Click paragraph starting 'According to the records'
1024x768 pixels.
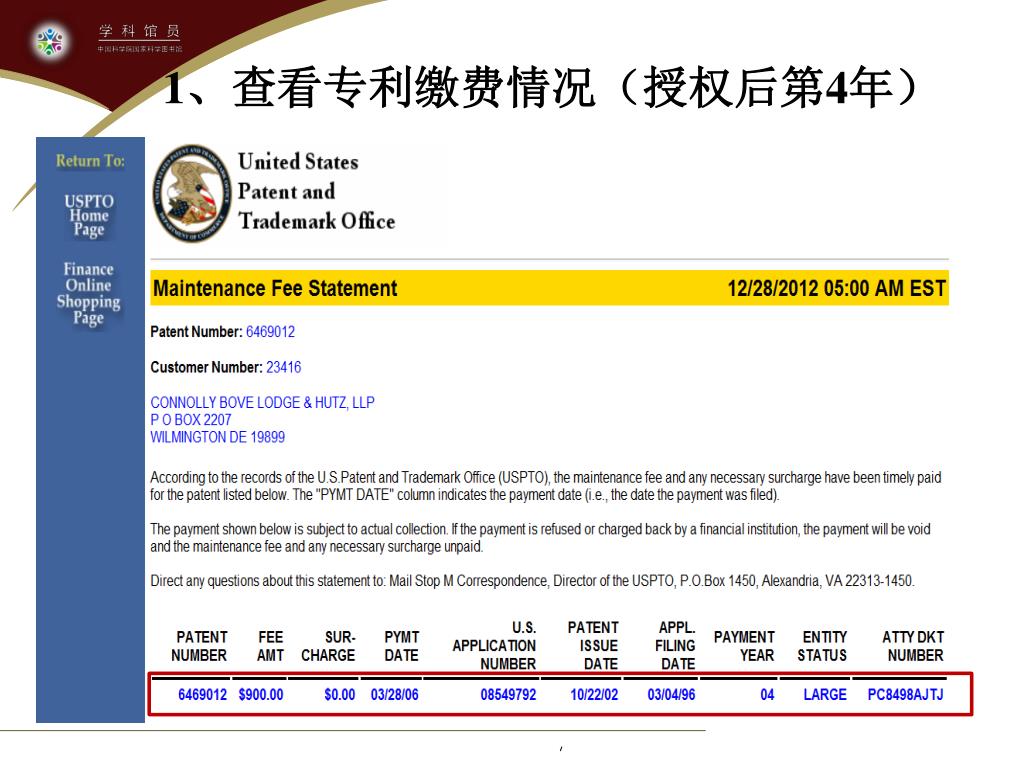click(x=545, y=486)
